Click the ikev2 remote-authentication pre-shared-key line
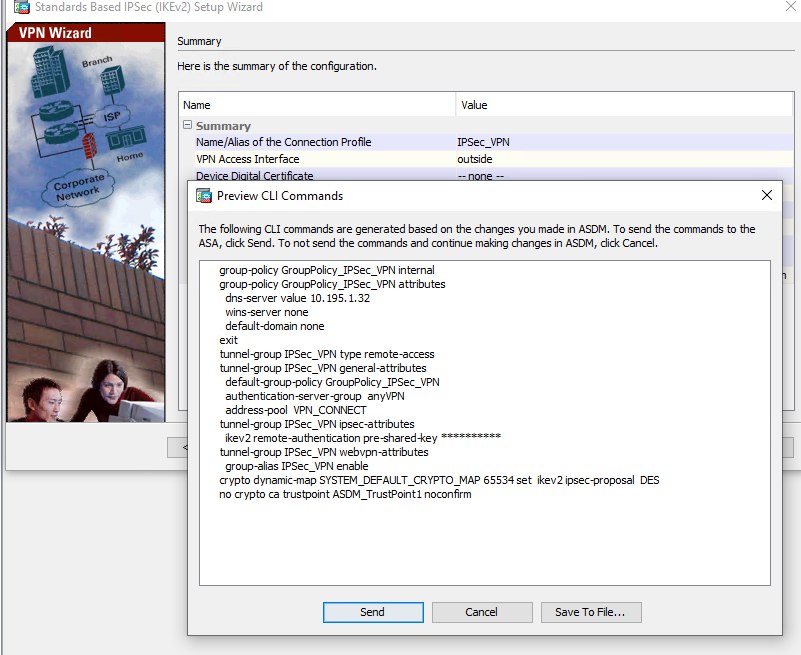The image size is (801, 655). click(363, 438)
